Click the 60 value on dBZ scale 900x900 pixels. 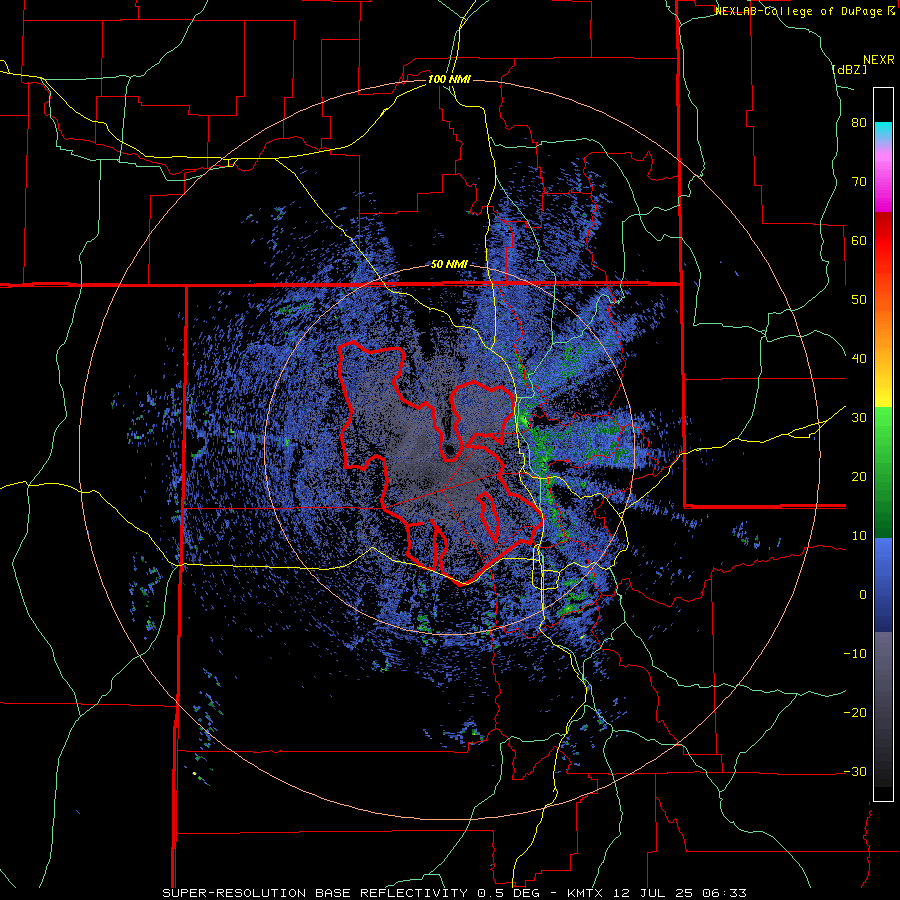point(859,240)
